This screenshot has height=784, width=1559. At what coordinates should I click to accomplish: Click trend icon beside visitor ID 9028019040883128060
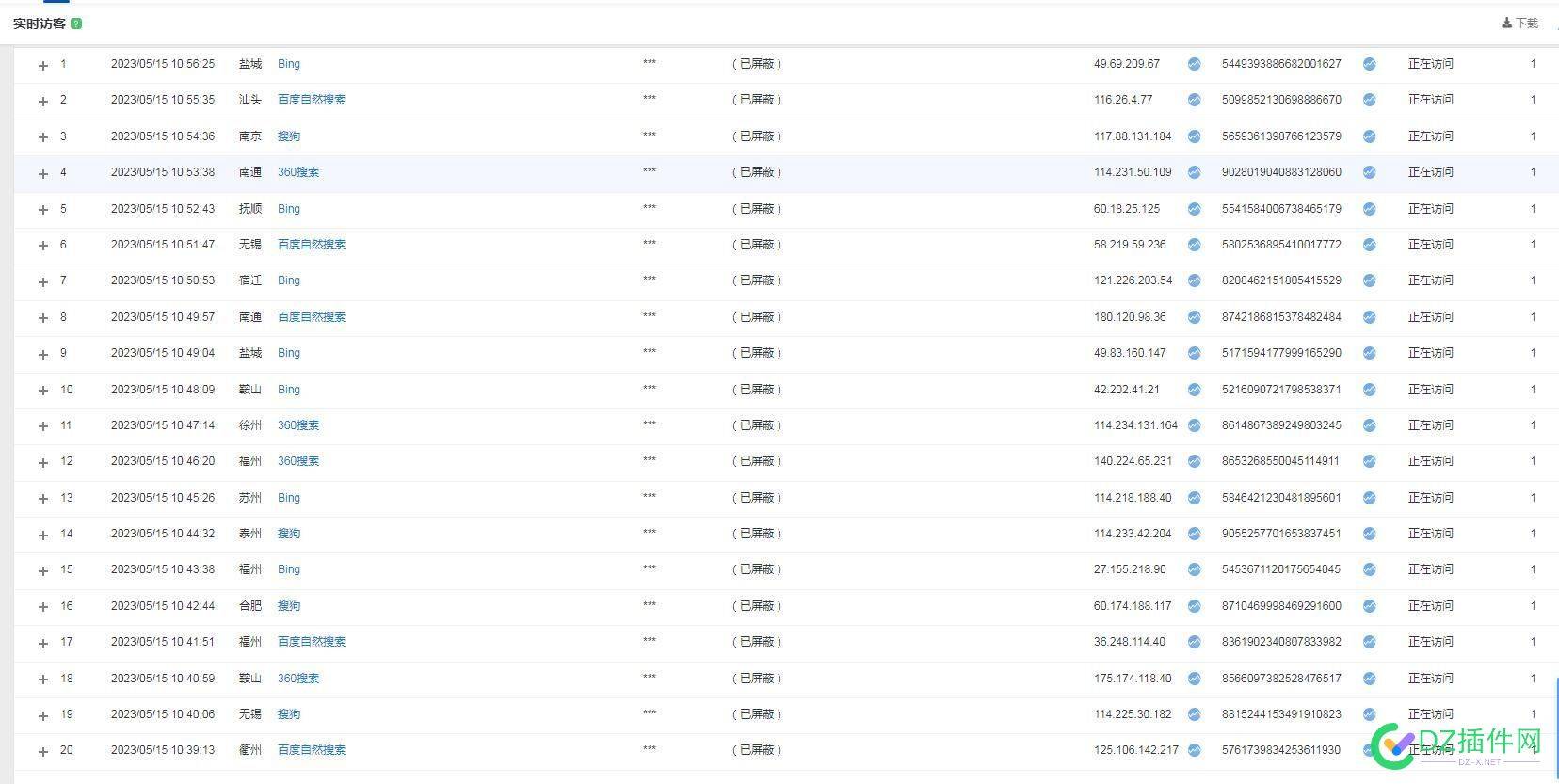1370,172
